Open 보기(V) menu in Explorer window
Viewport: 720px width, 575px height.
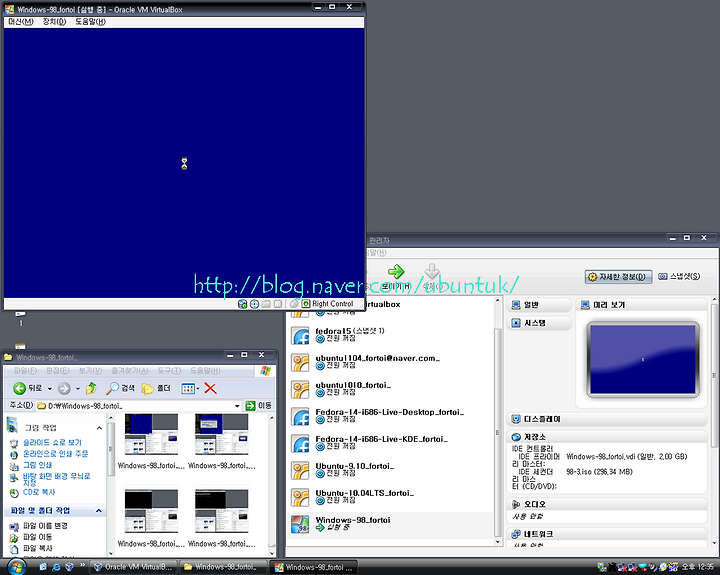(x=90, y=371)
